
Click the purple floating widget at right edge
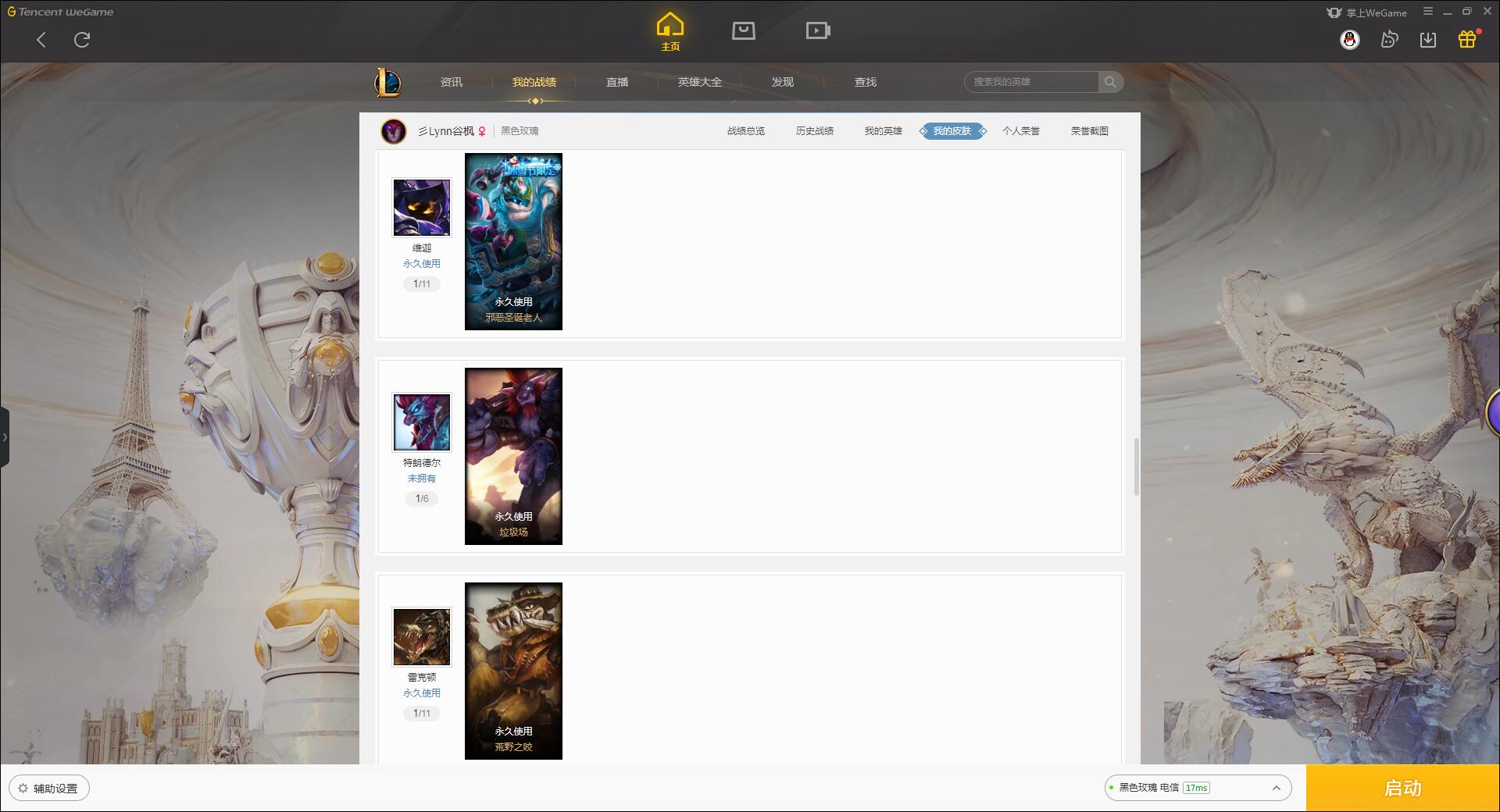(x=1492, y=414)
